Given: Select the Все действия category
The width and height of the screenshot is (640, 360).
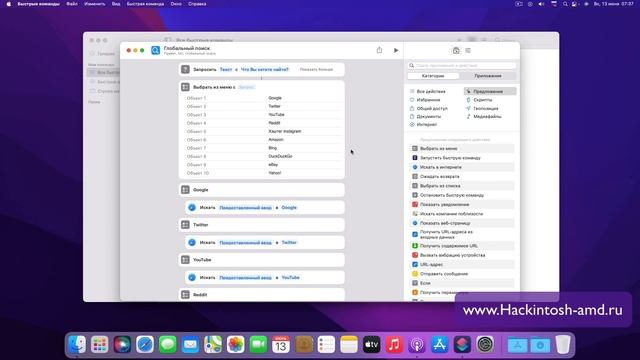Looking at the screenshot, I should click(x=431, y=91).
